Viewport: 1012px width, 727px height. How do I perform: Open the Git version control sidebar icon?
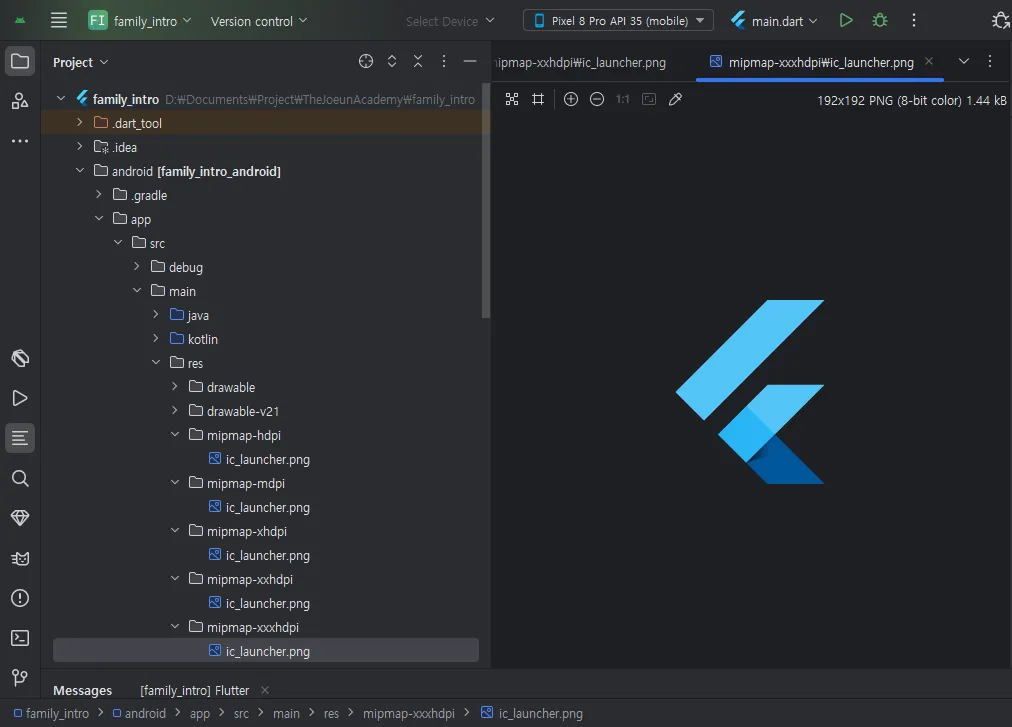20,677
